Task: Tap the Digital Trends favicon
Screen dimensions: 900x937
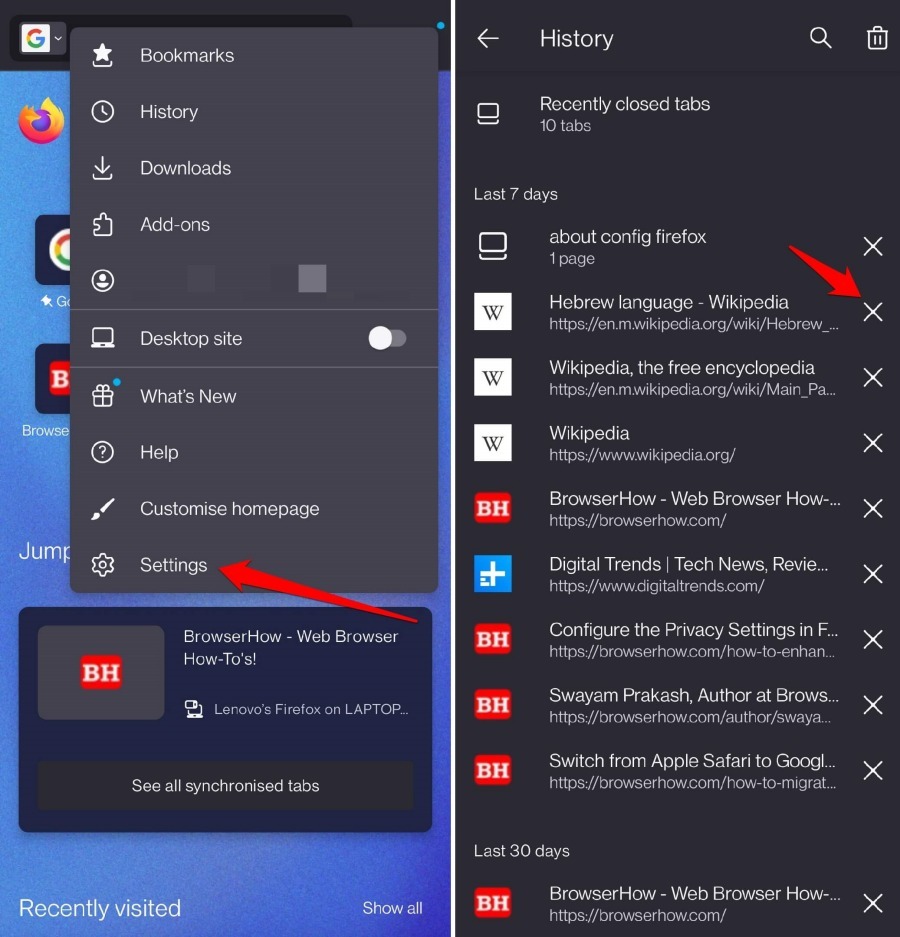Action: (493, 573)
